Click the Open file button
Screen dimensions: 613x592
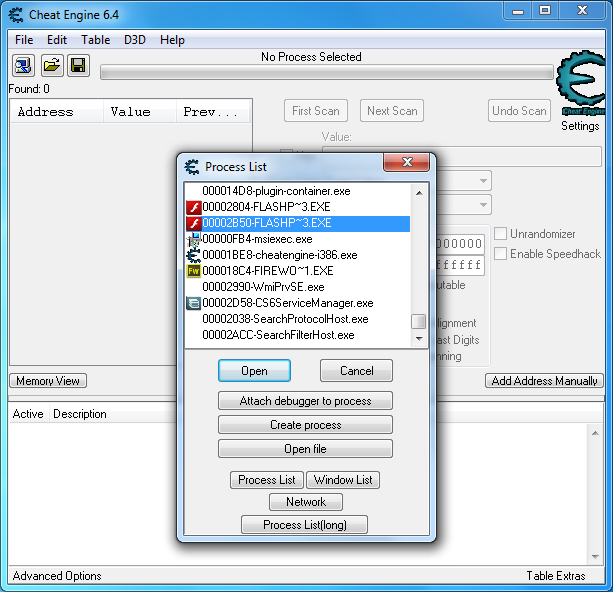pyautogui.click(x=305, y=448)
